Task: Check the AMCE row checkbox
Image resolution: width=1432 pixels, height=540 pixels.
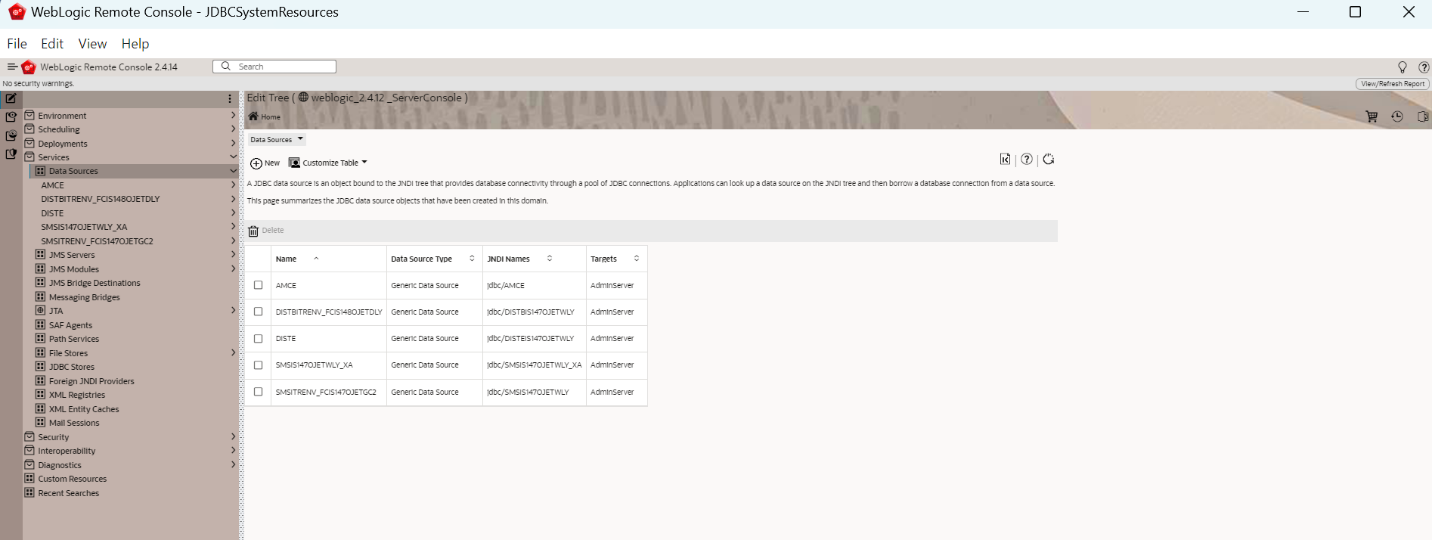Action: tap(258, 285)
